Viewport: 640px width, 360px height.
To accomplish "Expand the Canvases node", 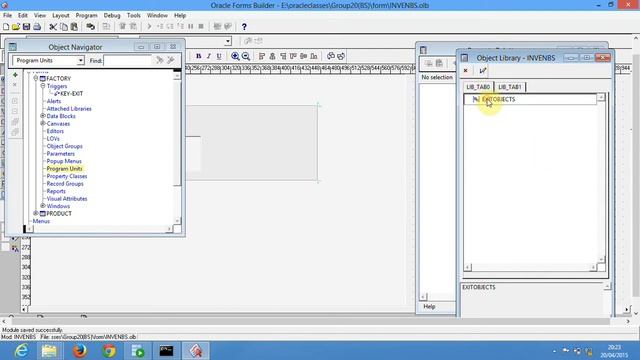I will coord(43,123).
